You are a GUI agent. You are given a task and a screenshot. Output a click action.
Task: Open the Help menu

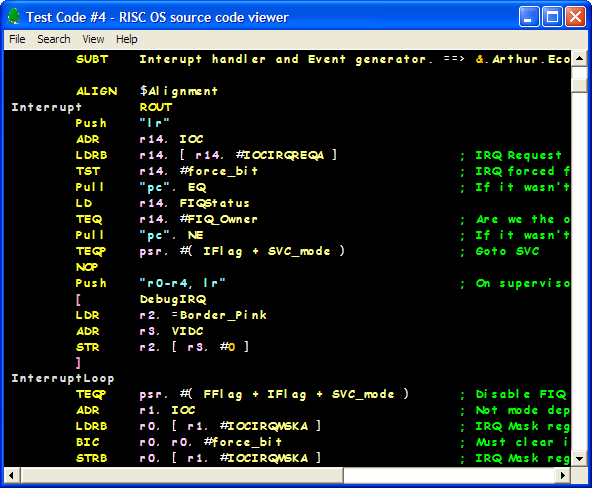(126, 39)
